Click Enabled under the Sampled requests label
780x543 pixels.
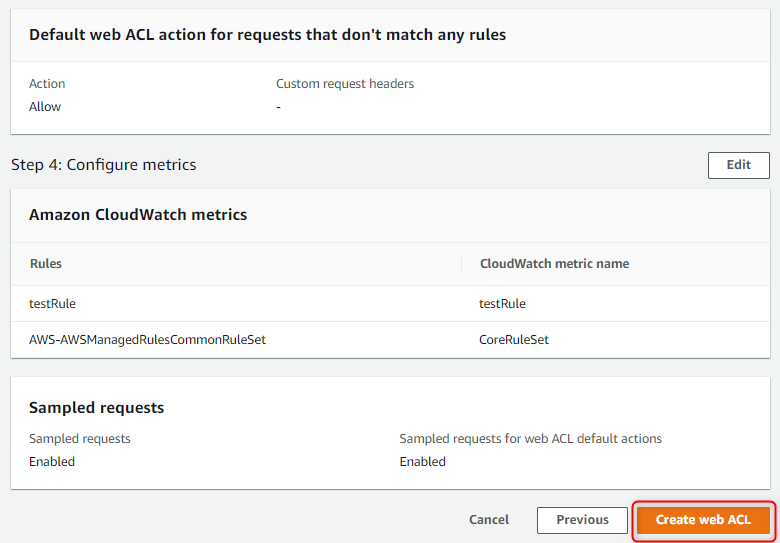pyautogui.click(x=52, y=462)
